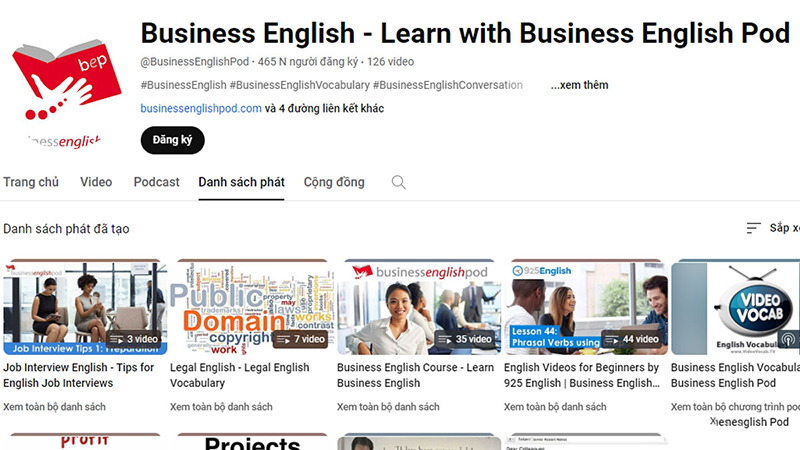800x450 pixels.
Task: Click the #BusinessEnglish hashtag
Action: [x=184, y=85]
